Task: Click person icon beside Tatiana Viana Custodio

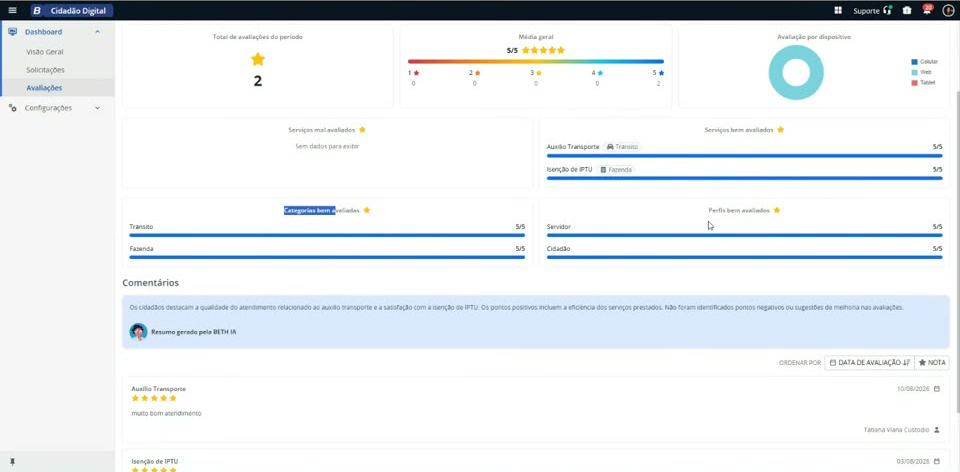Action: 937,430
